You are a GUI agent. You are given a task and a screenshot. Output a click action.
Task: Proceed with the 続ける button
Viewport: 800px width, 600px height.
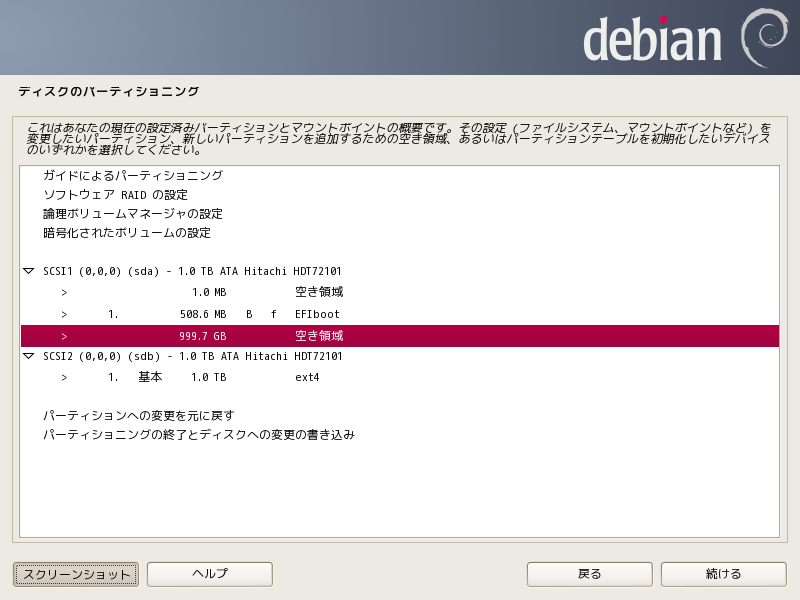coord(723,574)
